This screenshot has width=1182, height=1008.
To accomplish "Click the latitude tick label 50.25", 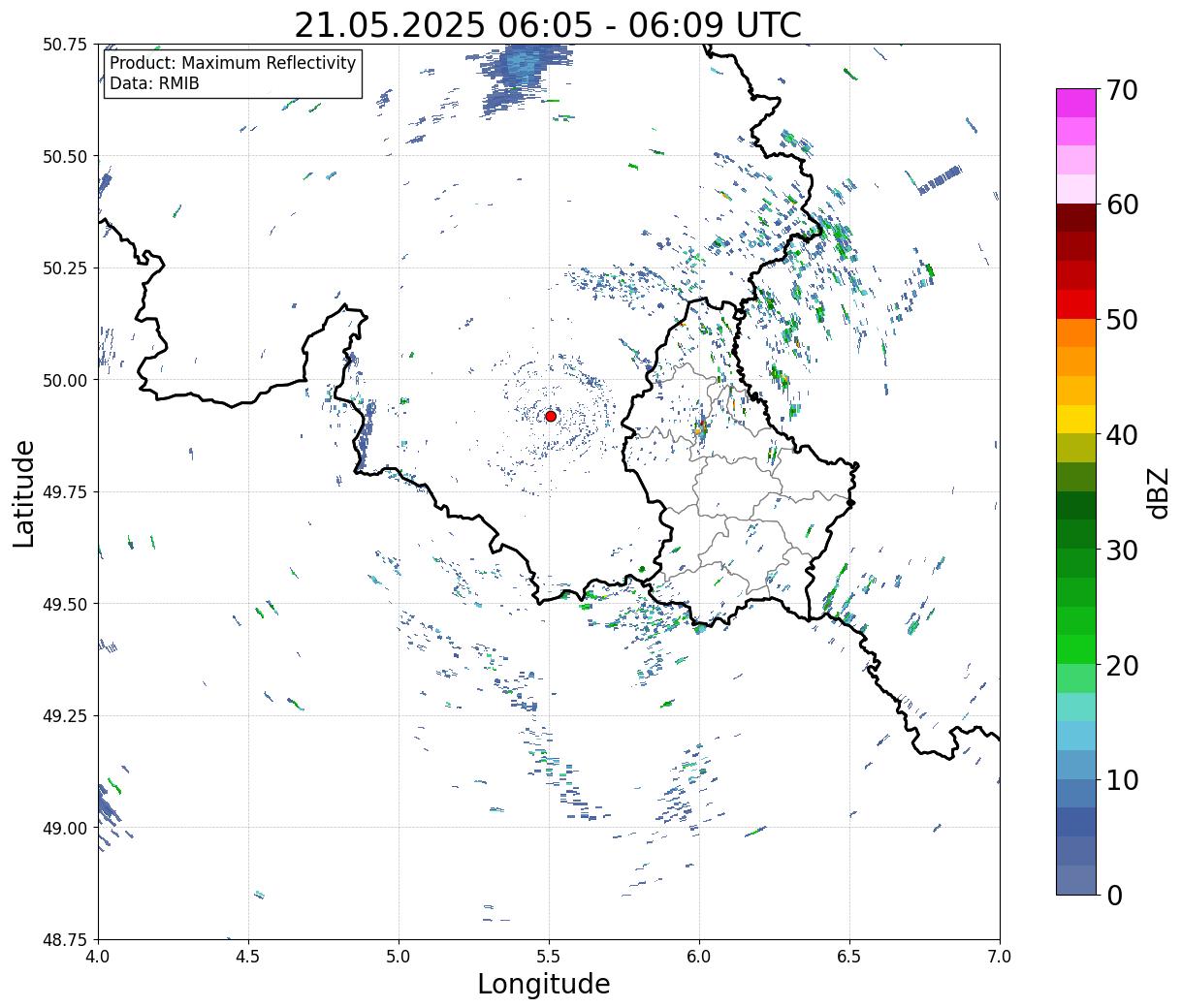I will pyautogui.click(x=65, y=268).
